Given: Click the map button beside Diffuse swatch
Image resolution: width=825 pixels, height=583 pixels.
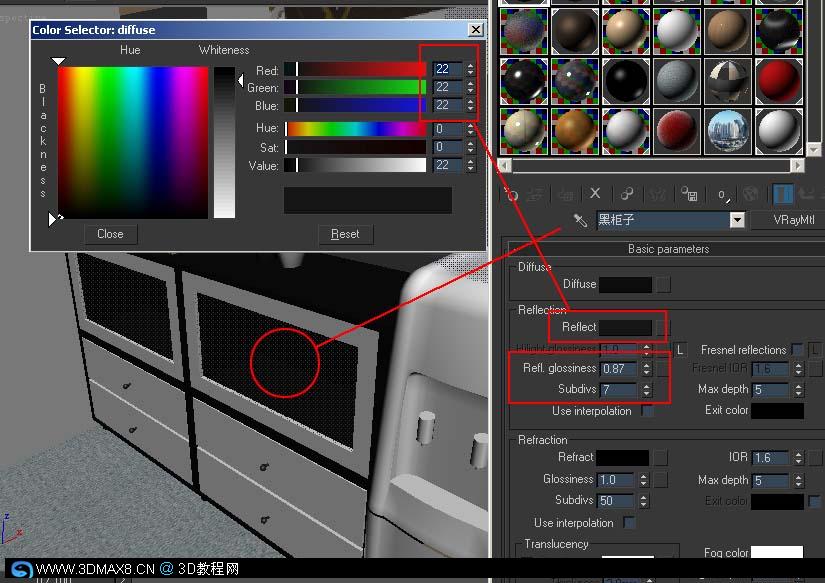Looking at the screenshot, I should [x=663, y=285].
